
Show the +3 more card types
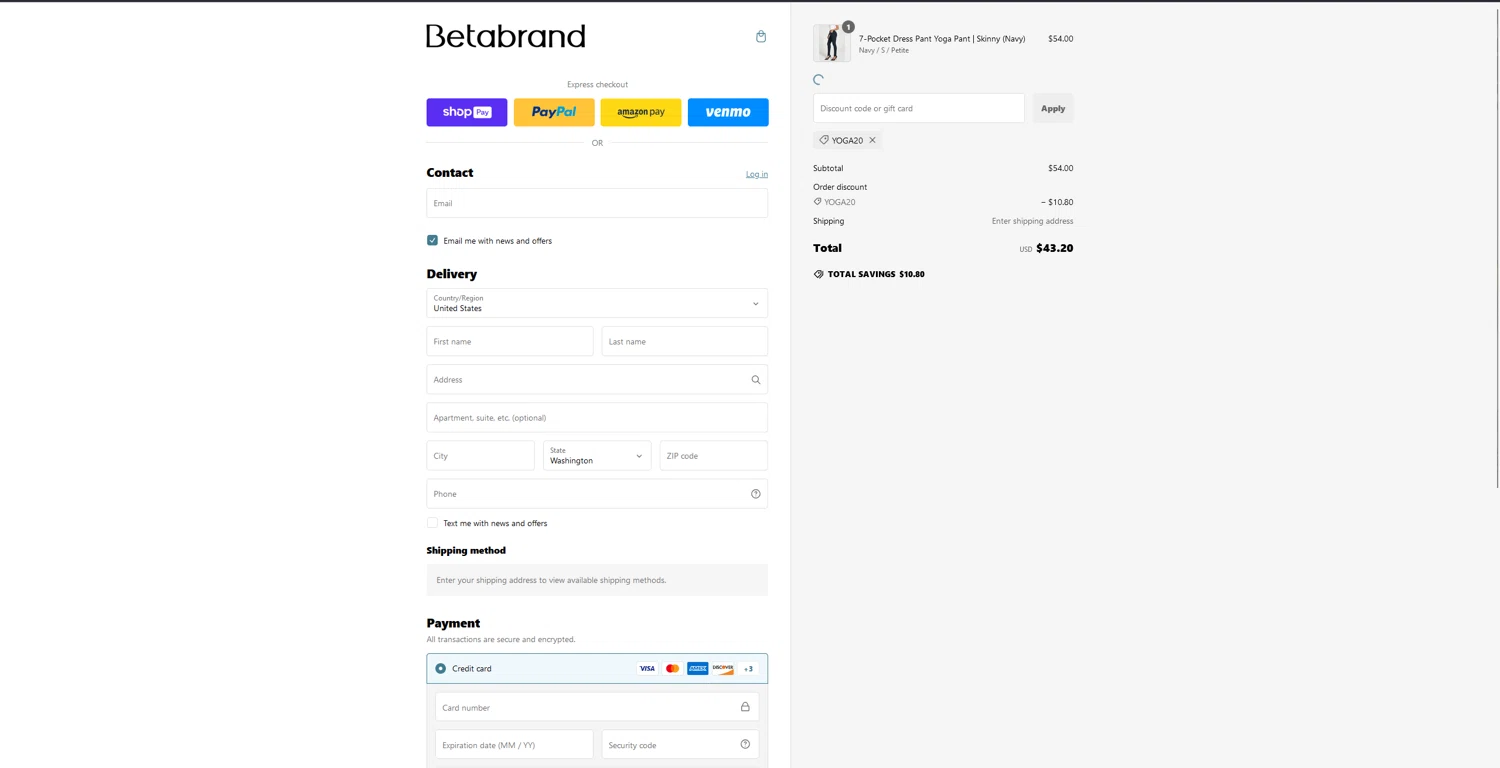click(x=748, y=668)
